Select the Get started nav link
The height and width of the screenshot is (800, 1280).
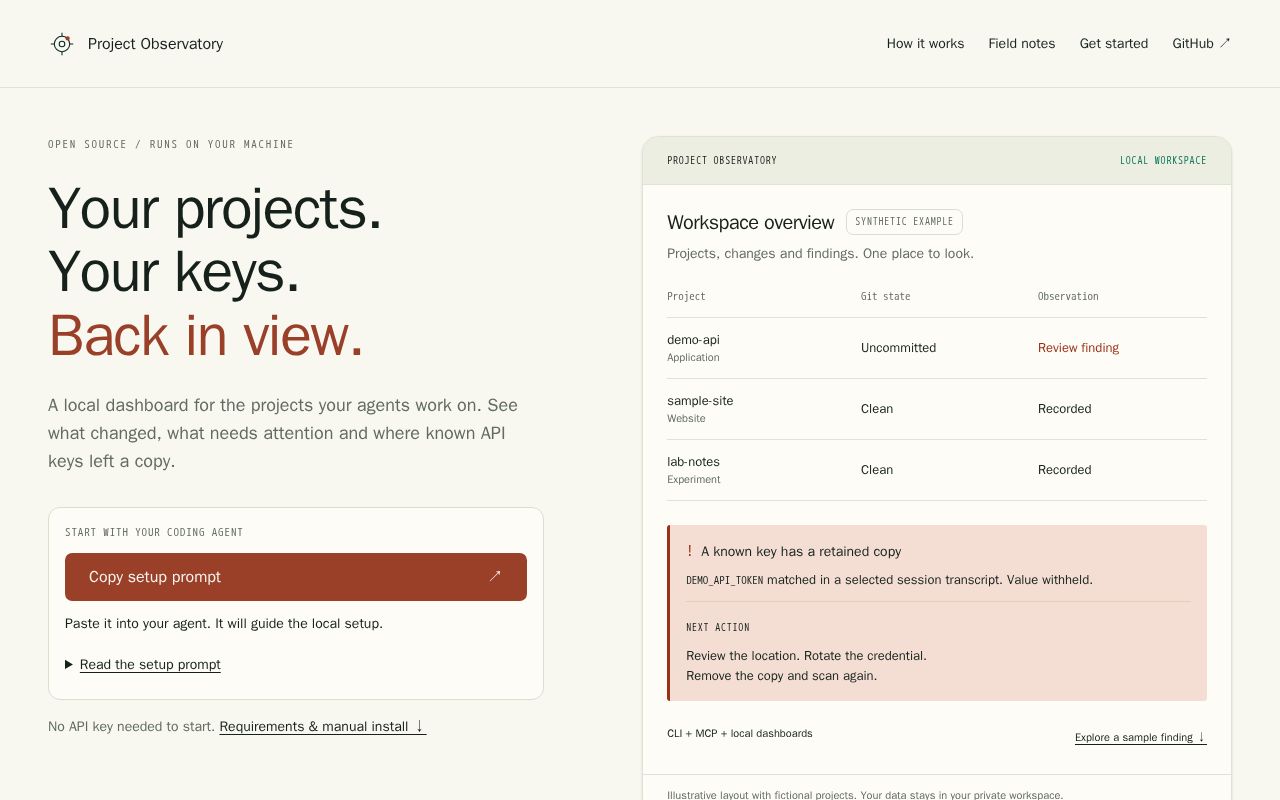[x=1114, y=44]
